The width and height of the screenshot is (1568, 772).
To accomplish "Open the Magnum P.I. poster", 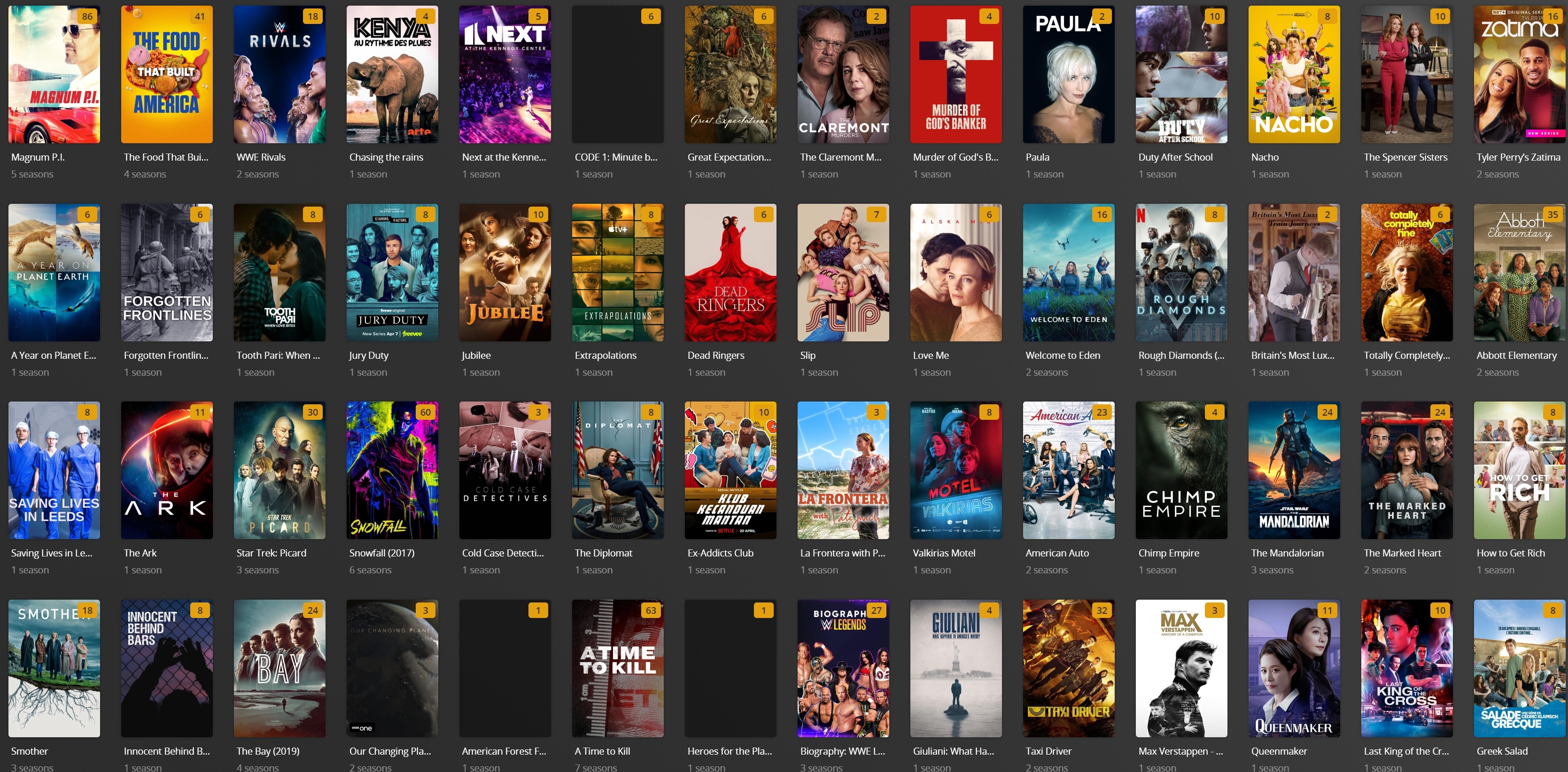I will pos(54,74).
